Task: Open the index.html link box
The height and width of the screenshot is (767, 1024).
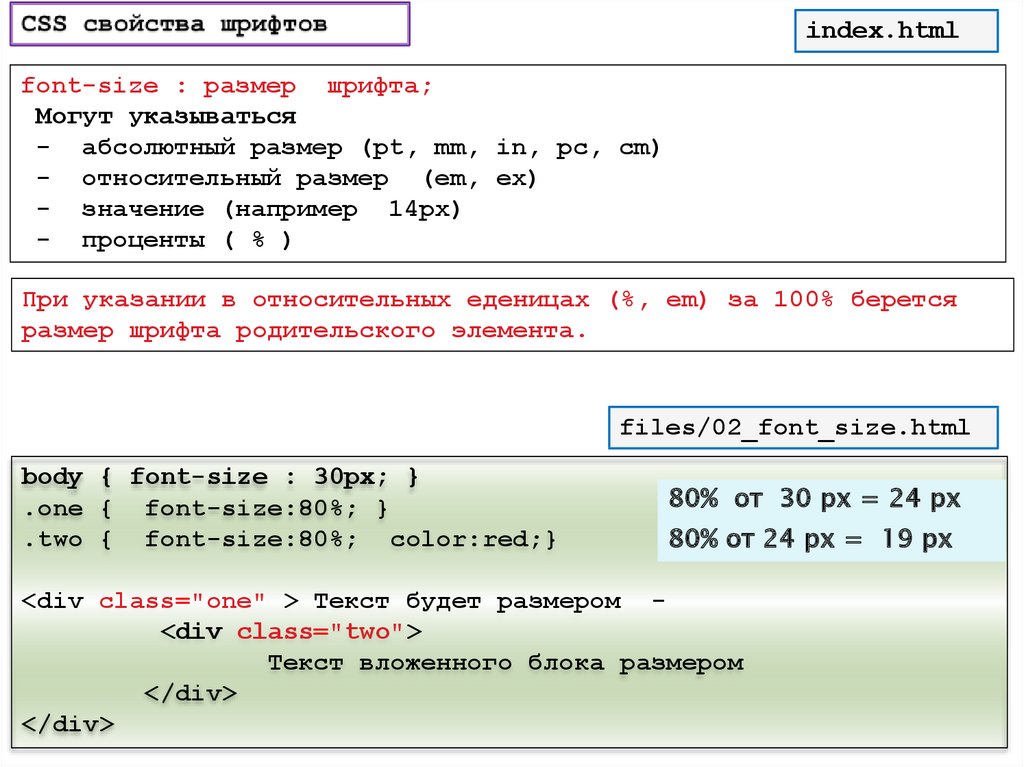Action: pos(895,31)
